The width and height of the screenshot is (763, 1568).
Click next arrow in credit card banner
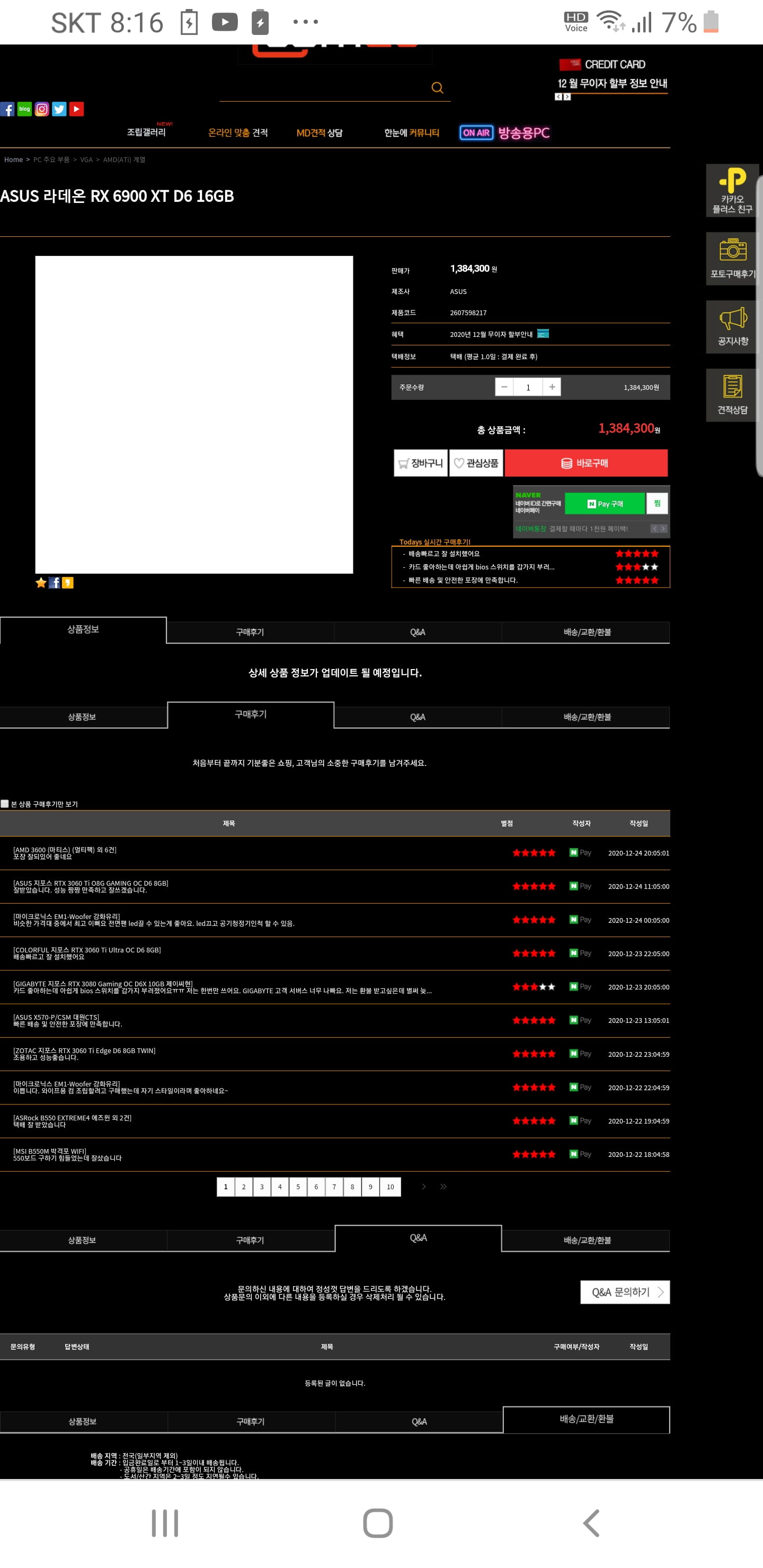point(567,97)
